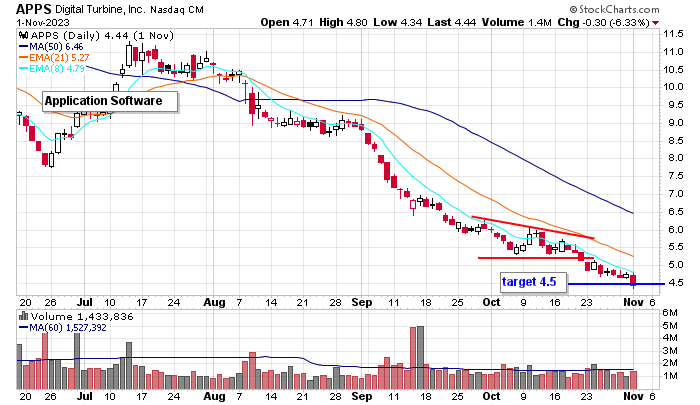Click the 11.5 price axis label
The image size is (700, 405).
673,34
